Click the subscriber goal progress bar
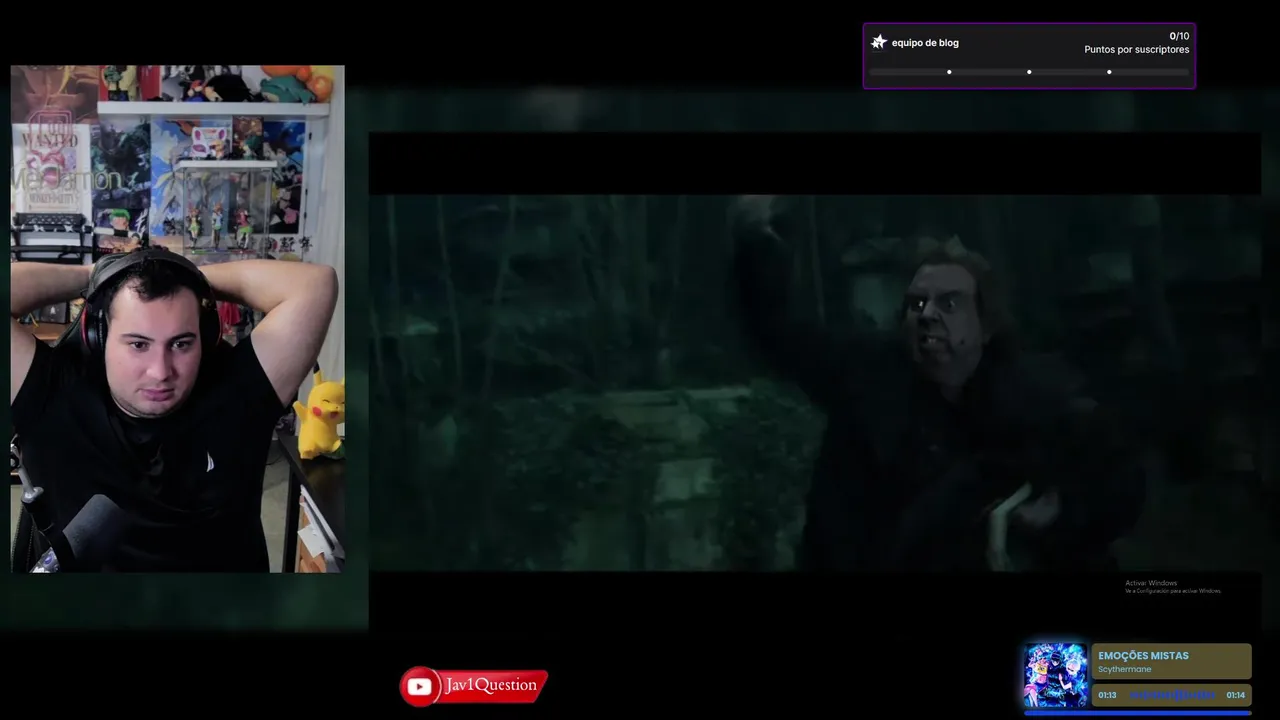Screen dimensions: 1280x720 click(1029, 72)
